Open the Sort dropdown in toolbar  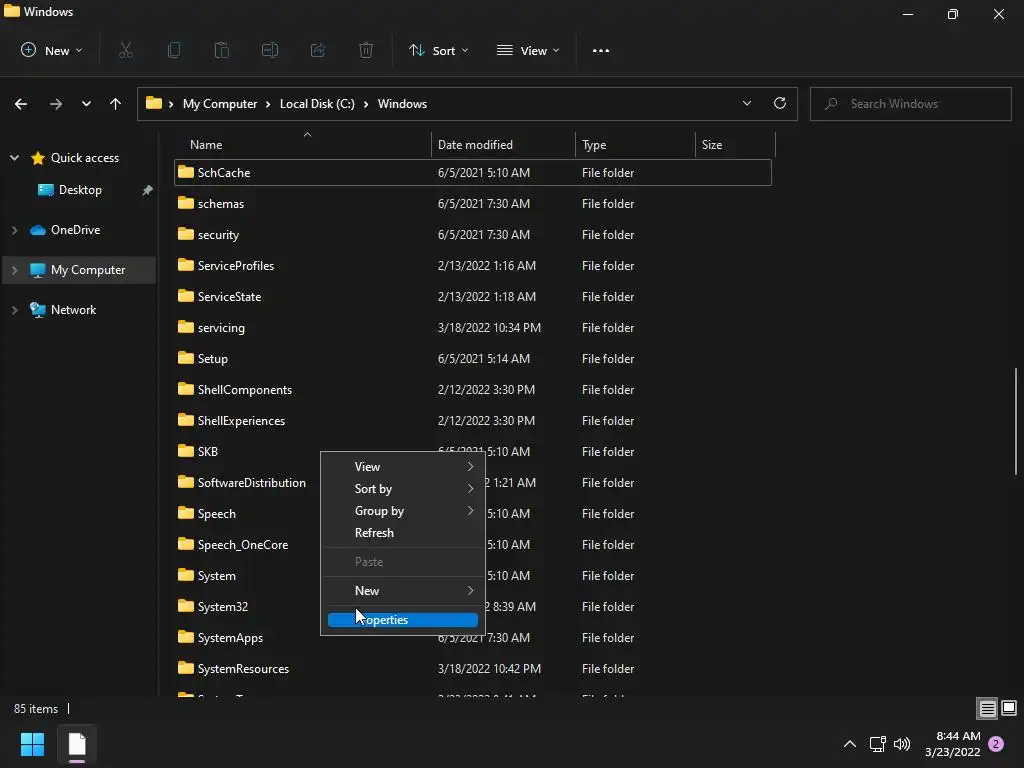click(x=438, y=50)
